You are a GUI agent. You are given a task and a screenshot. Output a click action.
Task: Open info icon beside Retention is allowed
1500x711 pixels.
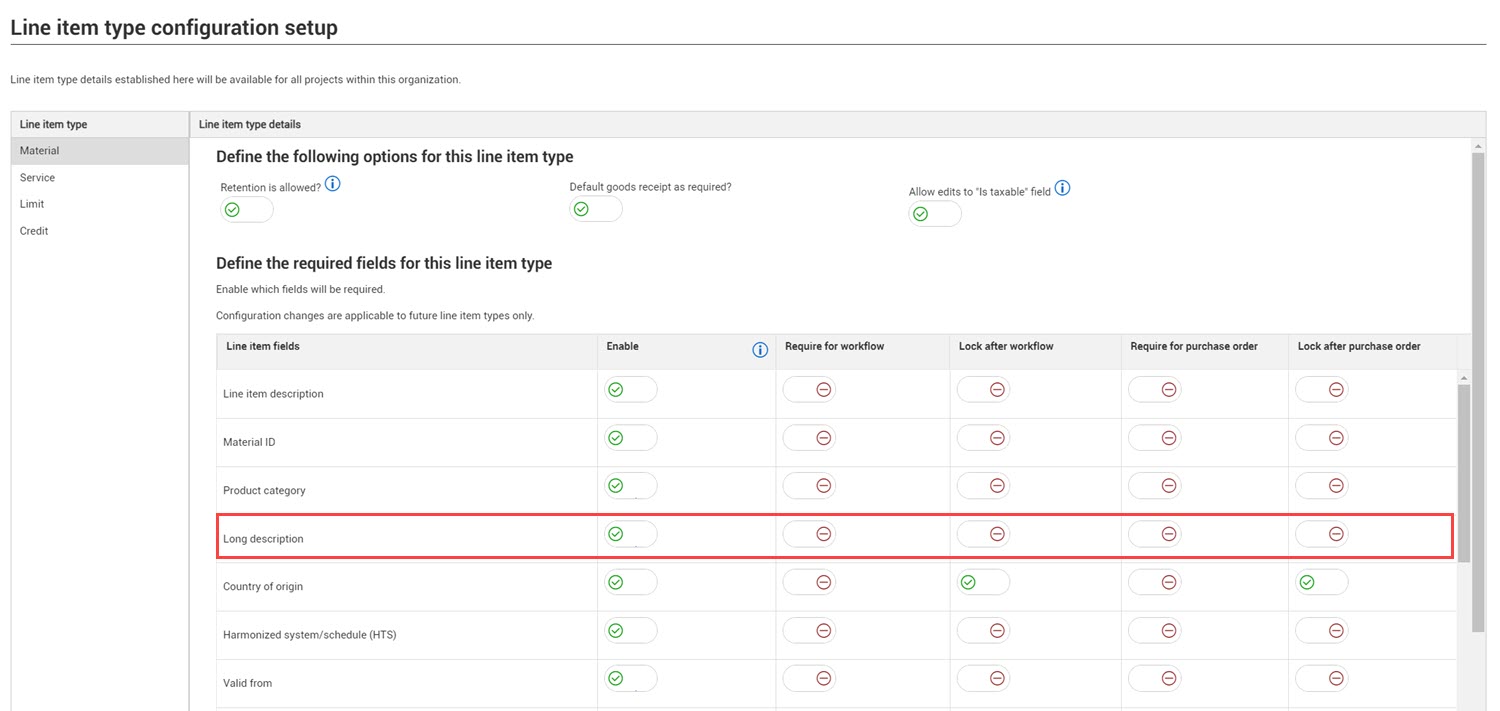[333, 184]
